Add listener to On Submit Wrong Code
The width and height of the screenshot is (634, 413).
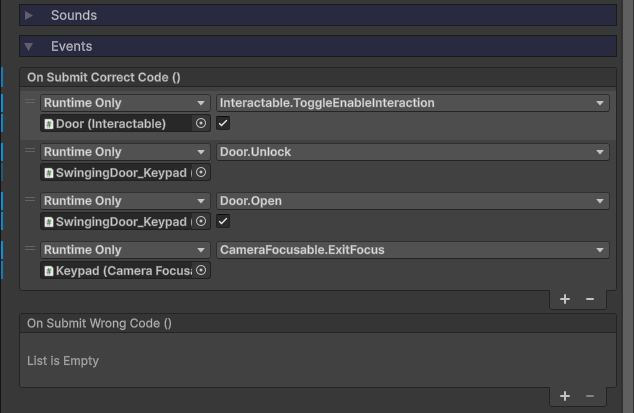[565, 396]
